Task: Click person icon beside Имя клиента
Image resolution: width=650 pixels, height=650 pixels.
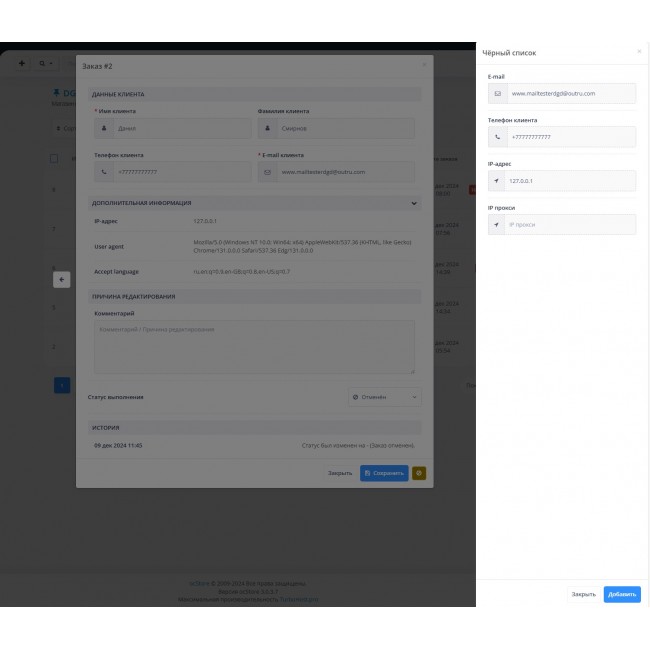Action: (x=105, y=128)
